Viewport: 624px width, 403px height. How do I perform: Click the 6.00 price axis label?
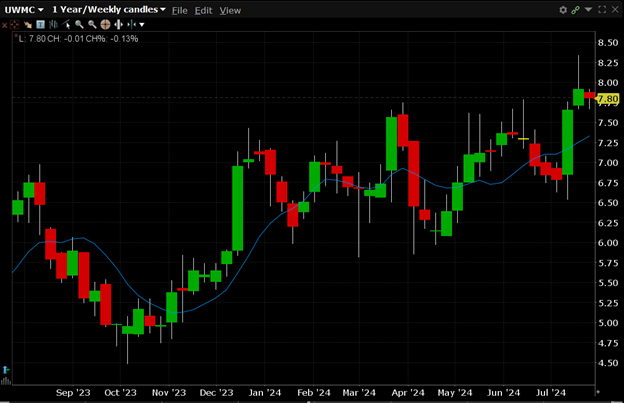pyautogui.click(x=608, y=243)
